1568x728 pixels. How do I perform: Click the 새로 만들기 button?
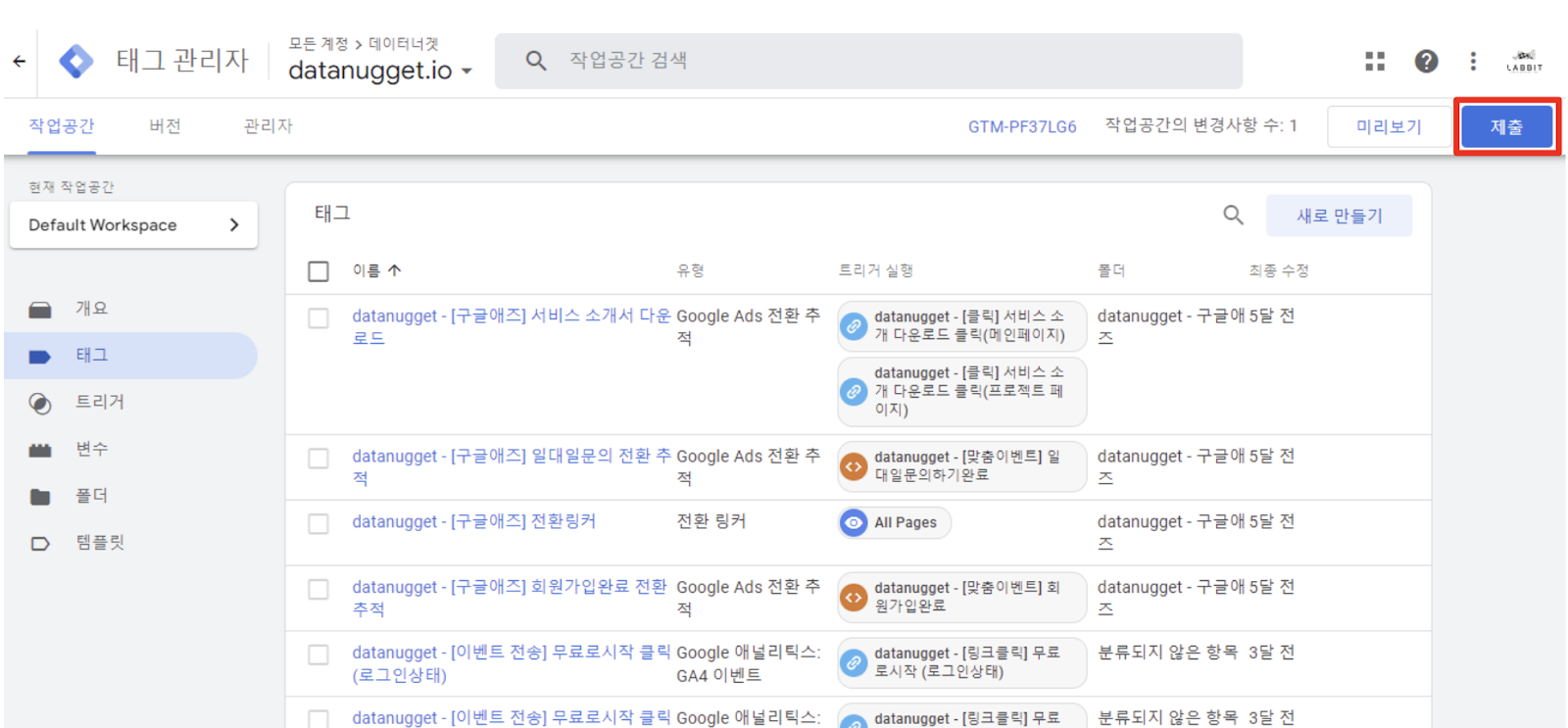tap(1340, 216)
